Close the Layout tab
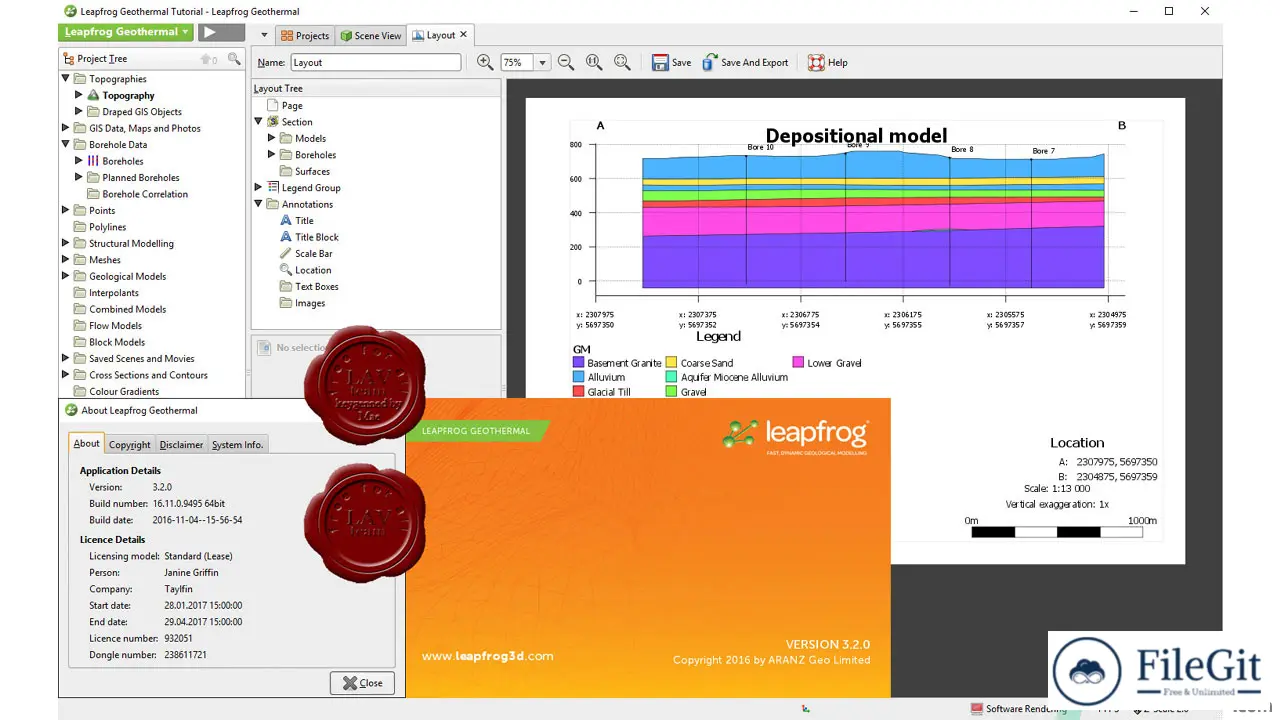 (x=464, y=35)
